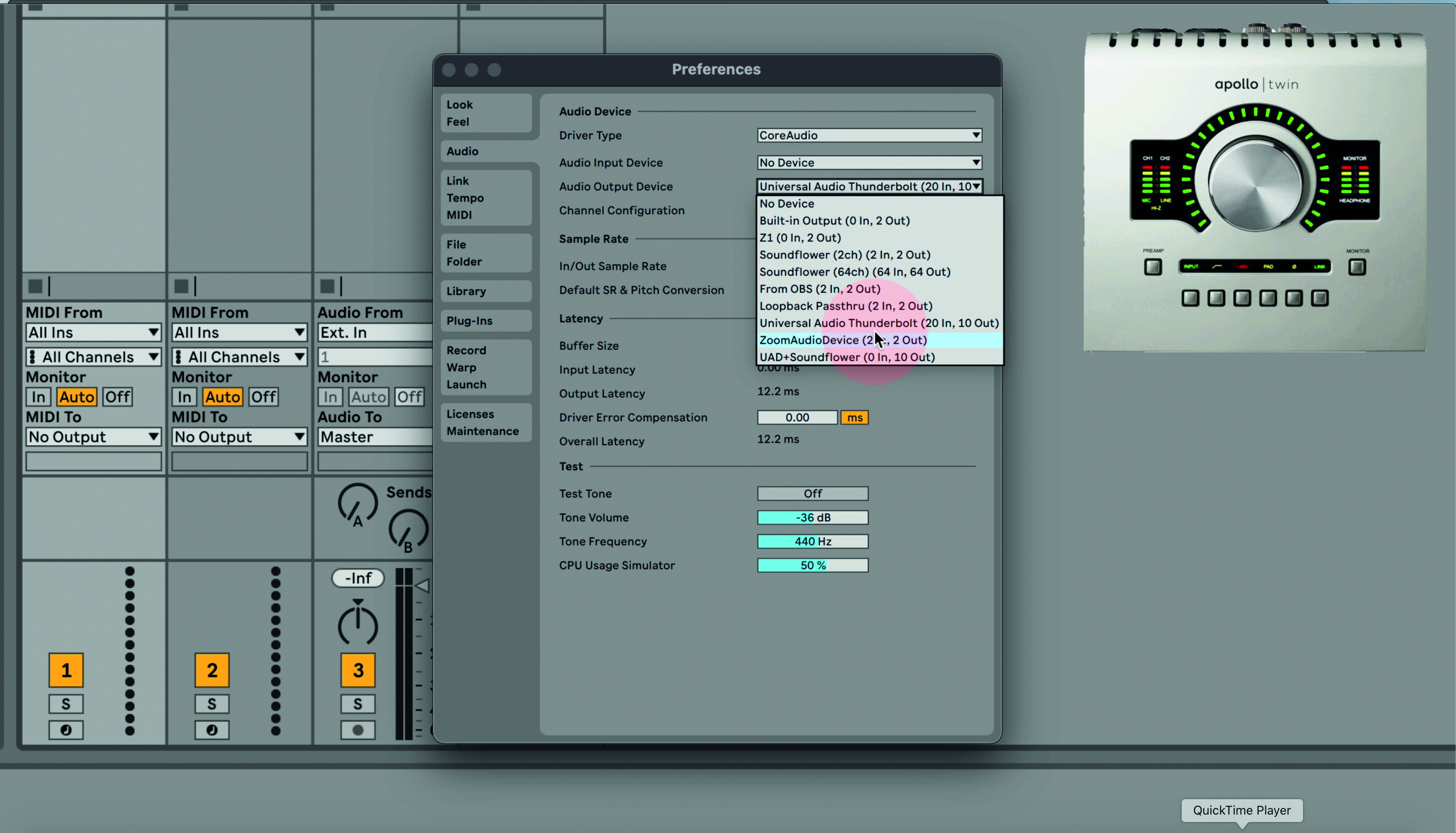Open the Driver Type CoreAudio dropdown
The height and width of the screenshot is (833, 1456).
[869, 135]
